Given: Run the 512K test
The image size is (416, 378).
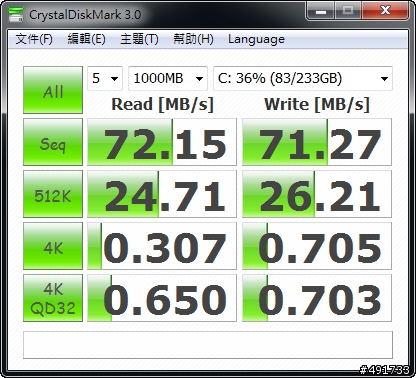Looking at the screenshot, I should pos(53,194).
